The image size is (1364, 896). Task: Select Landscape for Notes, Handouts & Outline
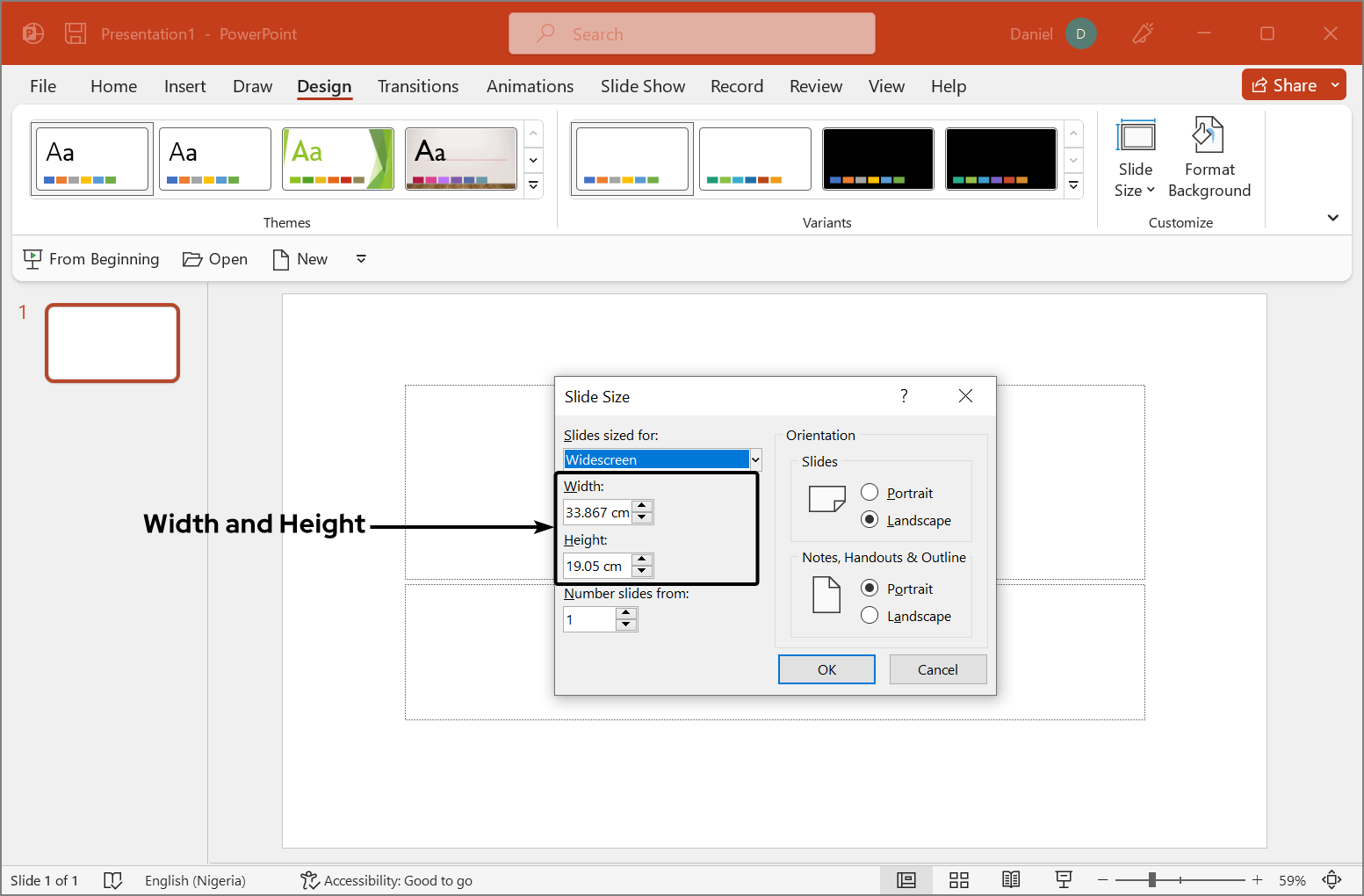pos(870,616)
